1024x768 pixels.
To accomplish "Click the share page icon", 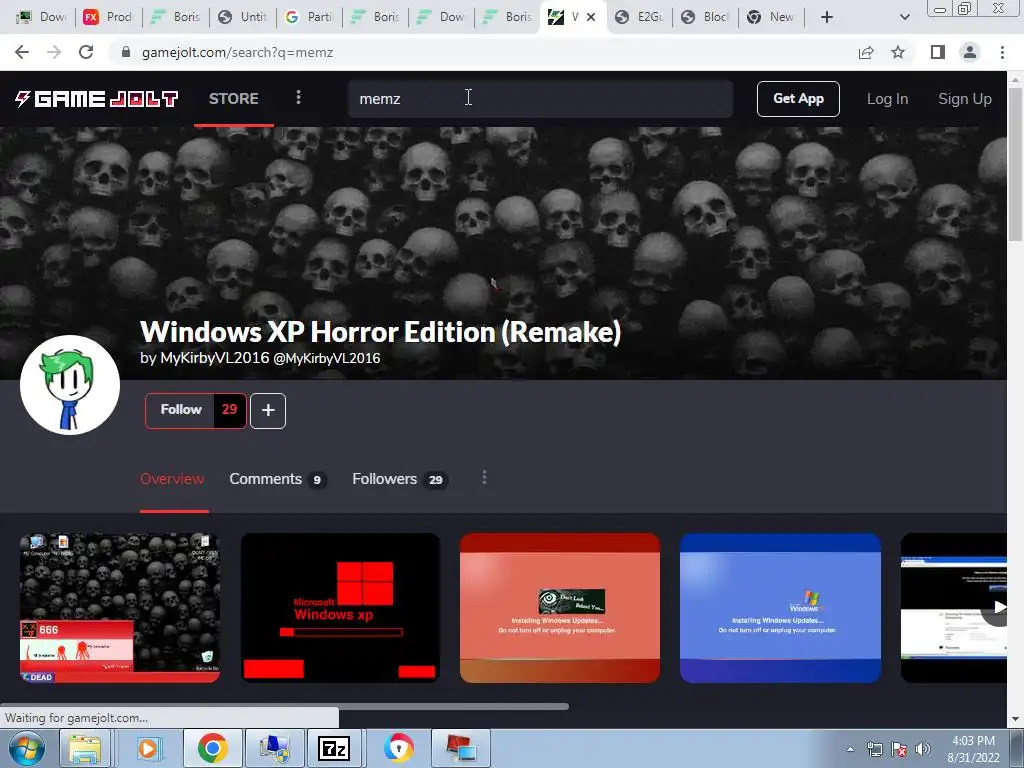I will [x=866, y=52].
